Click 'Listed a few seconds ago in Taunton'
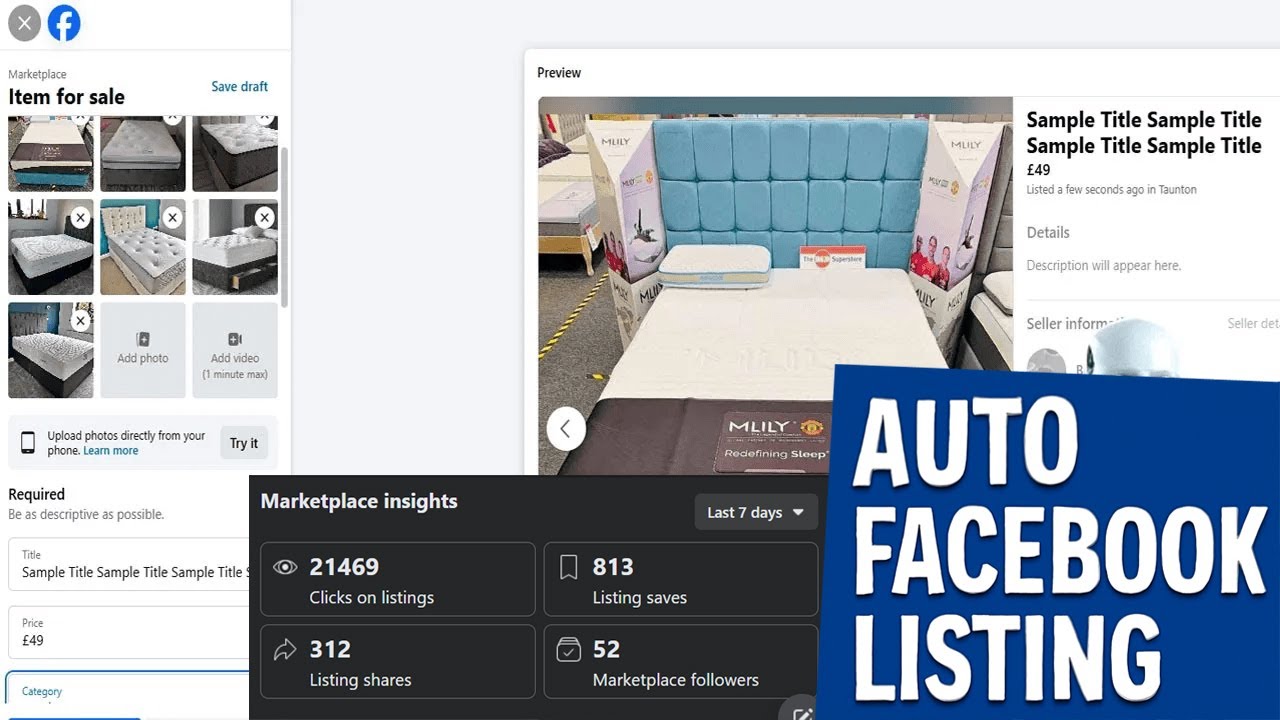This screenshot has width=1280, height=720. [1111, 189]
